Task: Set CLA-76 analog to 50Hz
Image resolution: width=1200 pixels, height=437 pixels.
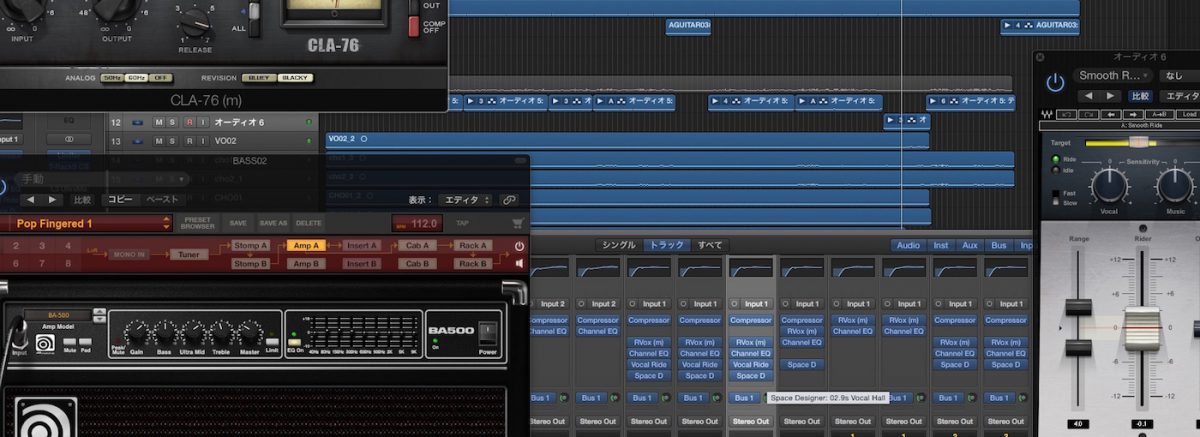Action: [113, 77]
